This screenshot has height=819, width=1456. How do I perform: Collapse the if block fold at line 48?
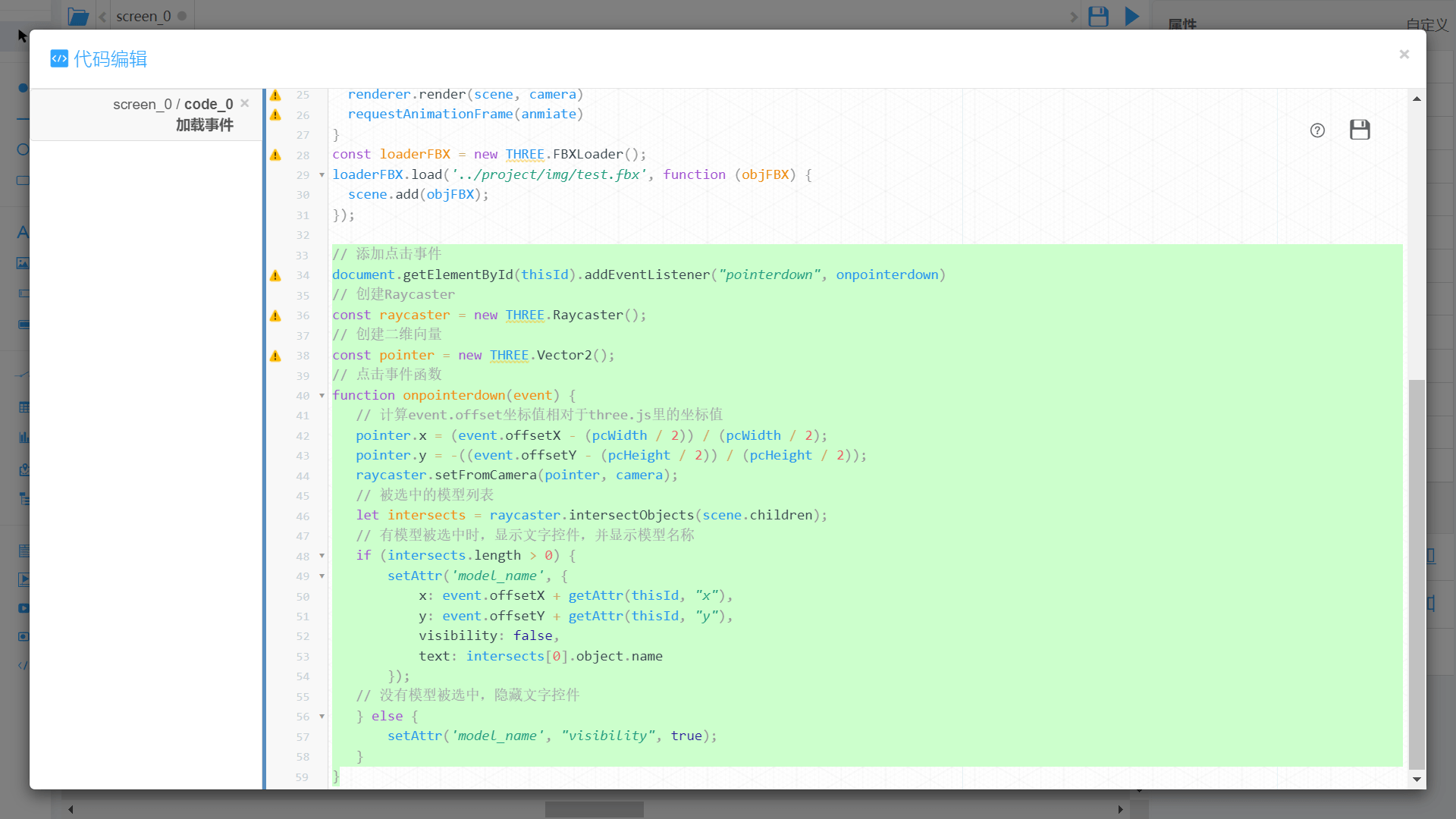coord(322,556)
